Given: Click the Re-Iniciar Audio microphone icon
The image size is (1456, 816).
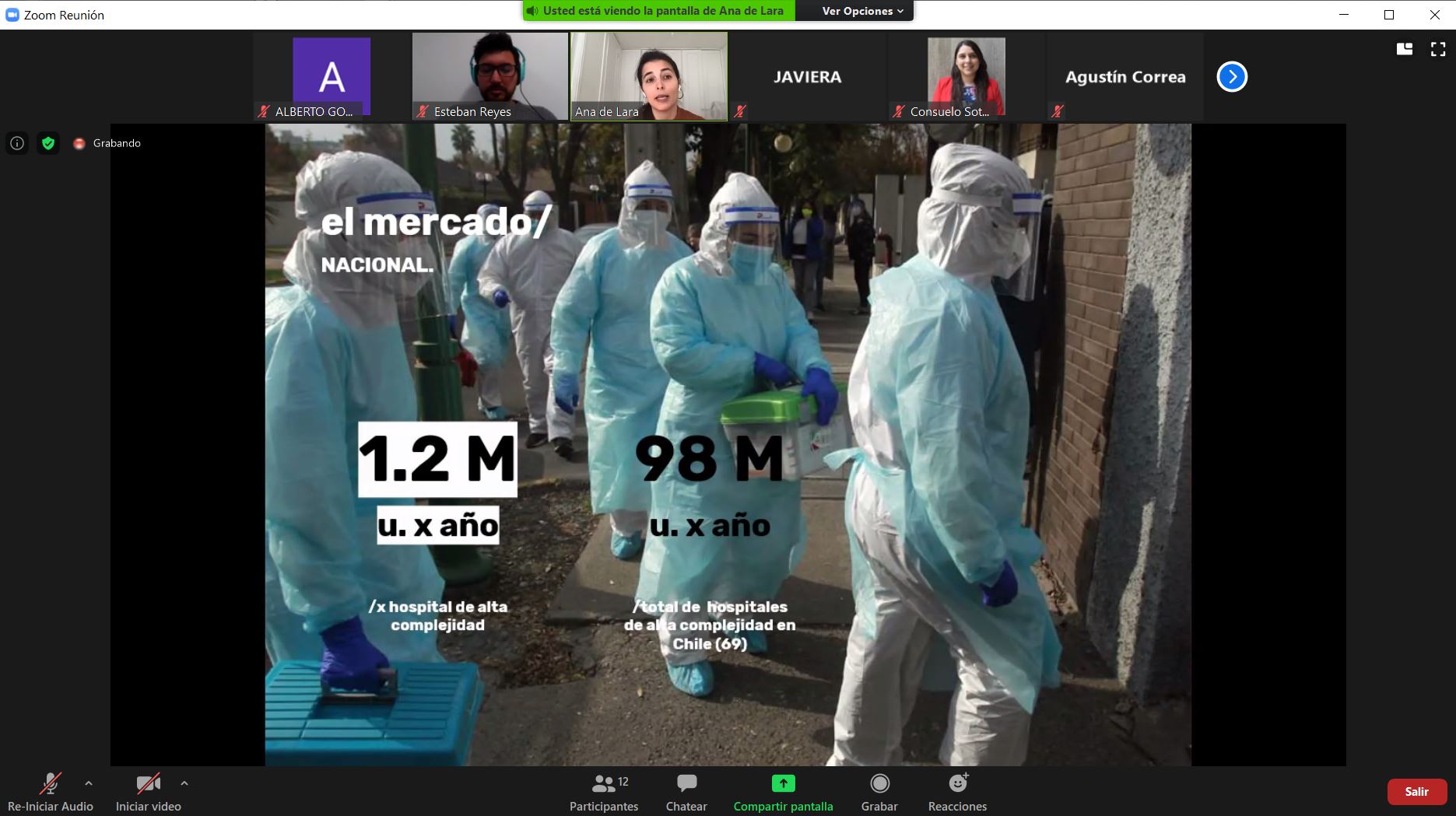Looking at the screenshot, I should click(x=51, y=783).
